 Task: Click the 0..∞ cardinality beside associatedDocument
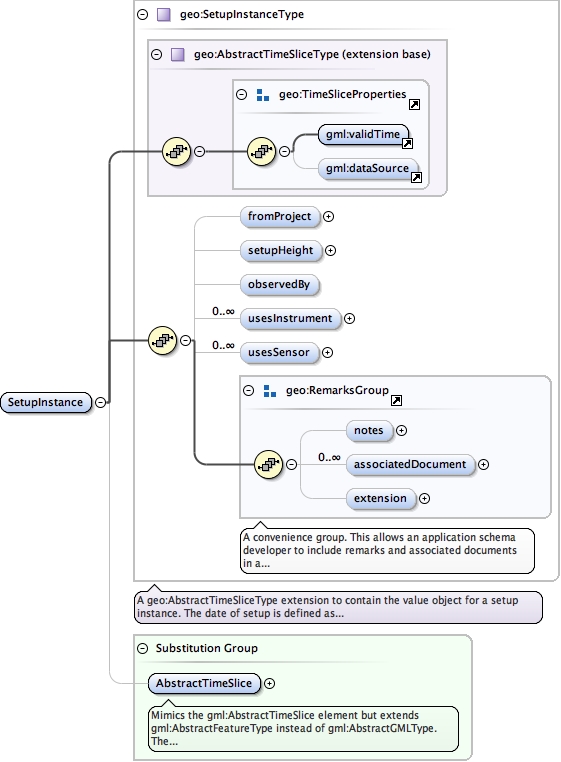click(x=329, y=457)
